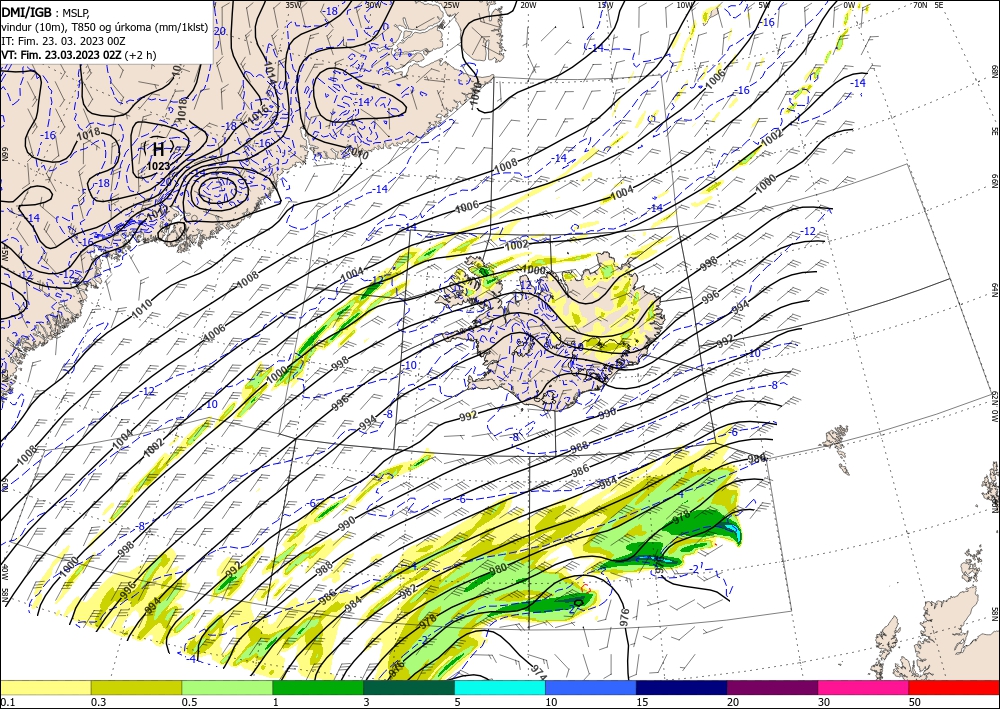Click the H high-pressure marker over Greenland
The height and width of the screenshot is (709, 1000).
[158, 150]
